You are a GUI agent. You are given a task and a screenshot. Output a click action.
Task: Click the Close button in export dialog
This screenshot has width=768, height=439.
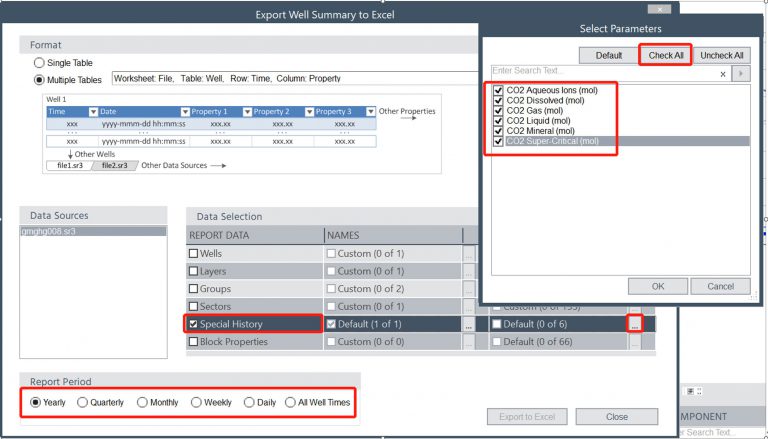click(x=616, y=416)
